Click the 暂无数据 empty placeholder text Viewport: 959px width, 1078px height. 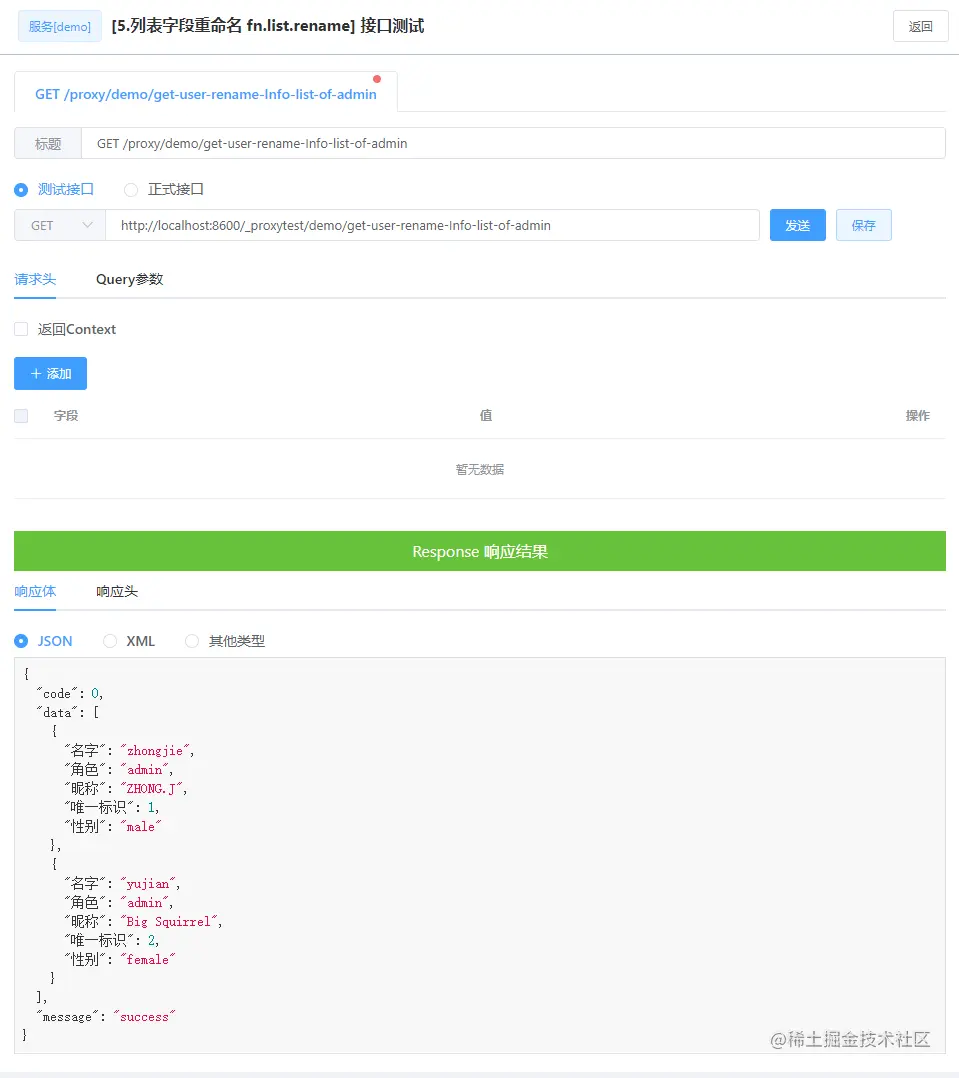tap(480, 470)
